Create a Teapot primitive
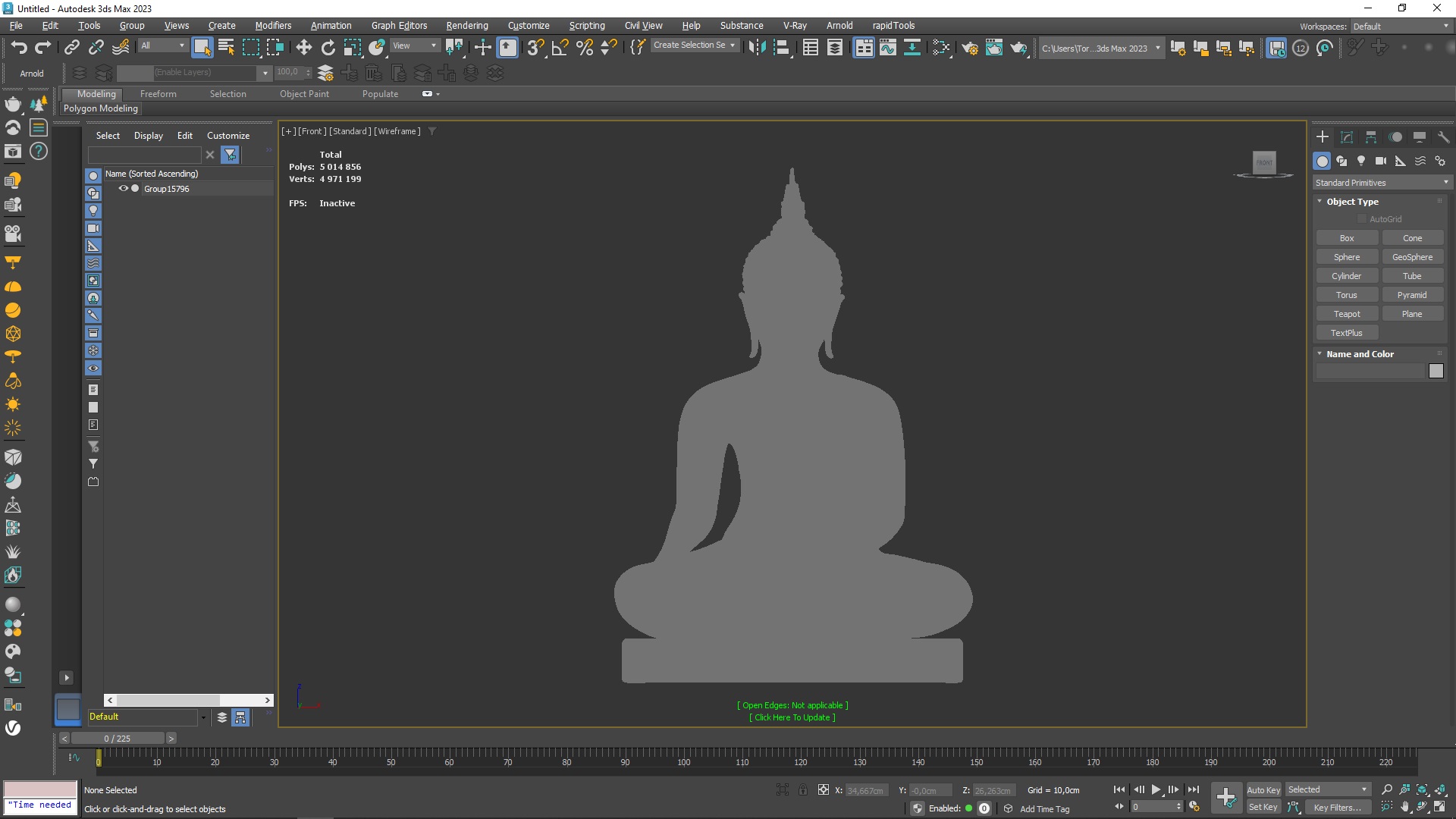Screen dimensions: 1456x819 pos(1347,314)
